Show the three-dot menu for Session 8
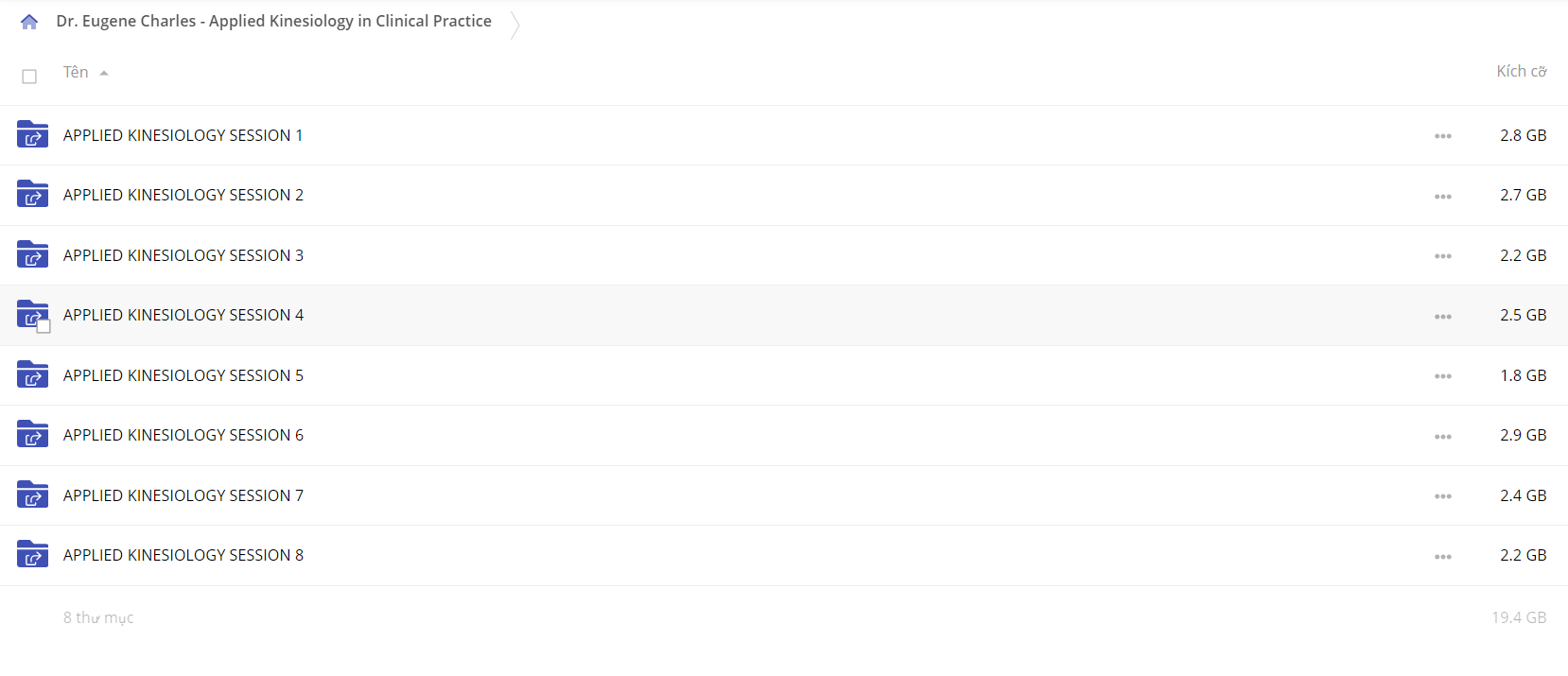The width and height of the screenshot is (1568, 676). pos(1442,557)
